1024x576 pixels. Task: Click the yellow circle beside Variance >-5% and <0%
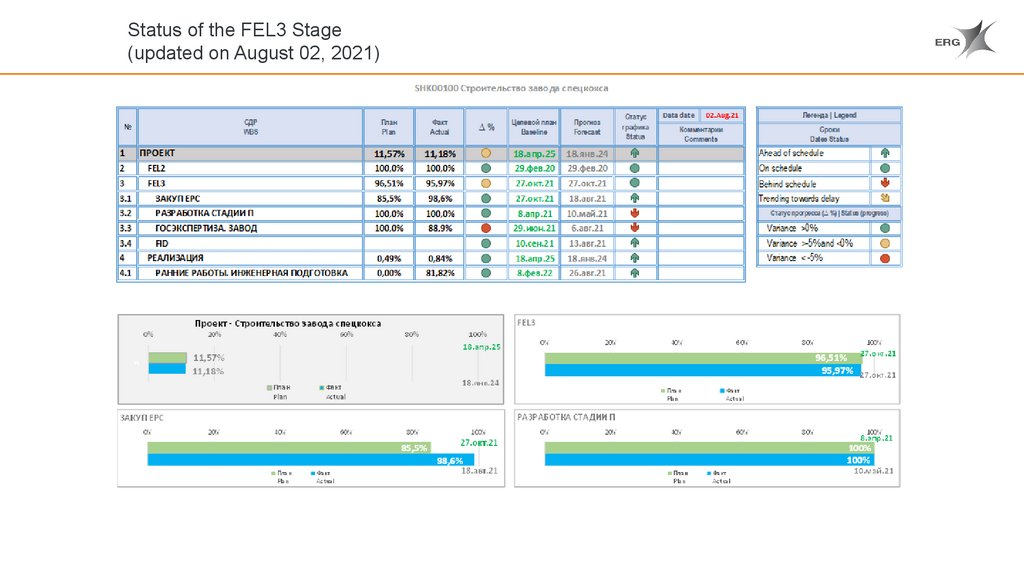pos(885,244)
